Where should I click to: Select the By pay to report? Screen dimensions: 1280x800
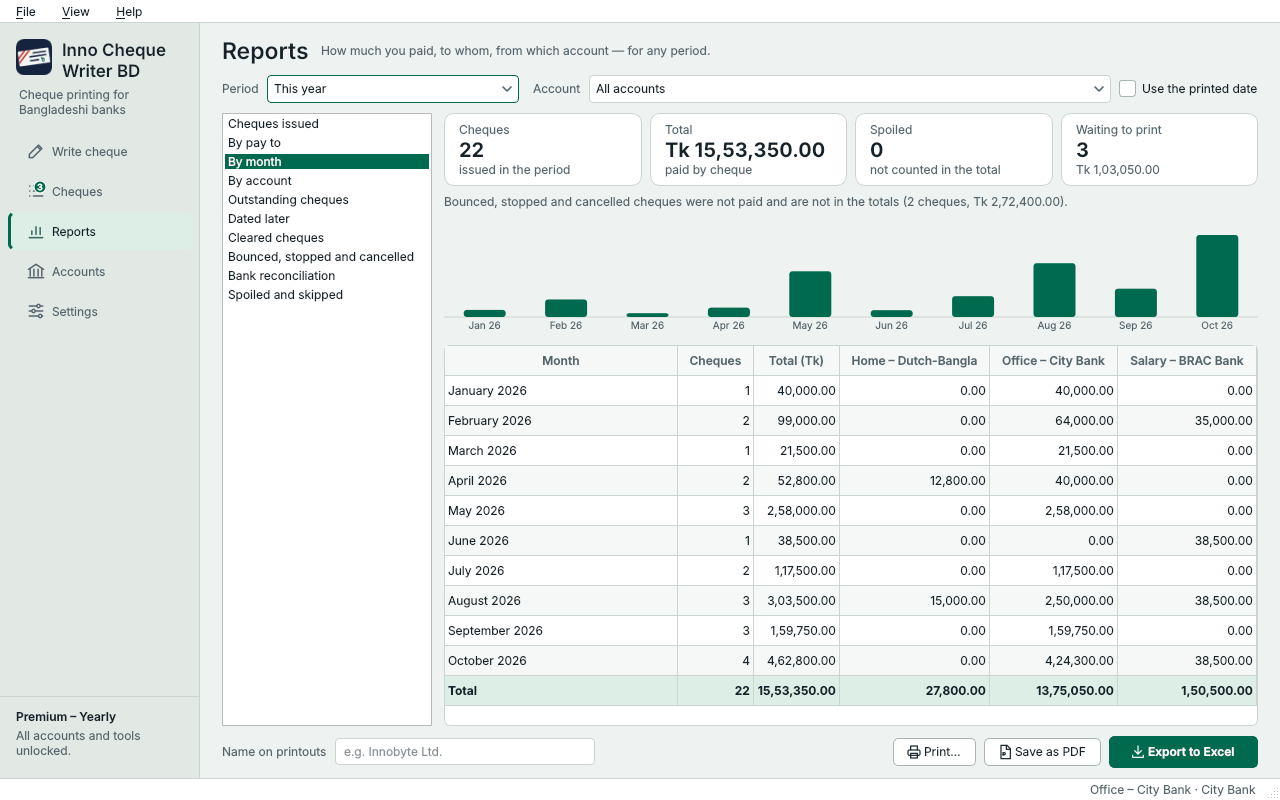[x=327, y=143]
